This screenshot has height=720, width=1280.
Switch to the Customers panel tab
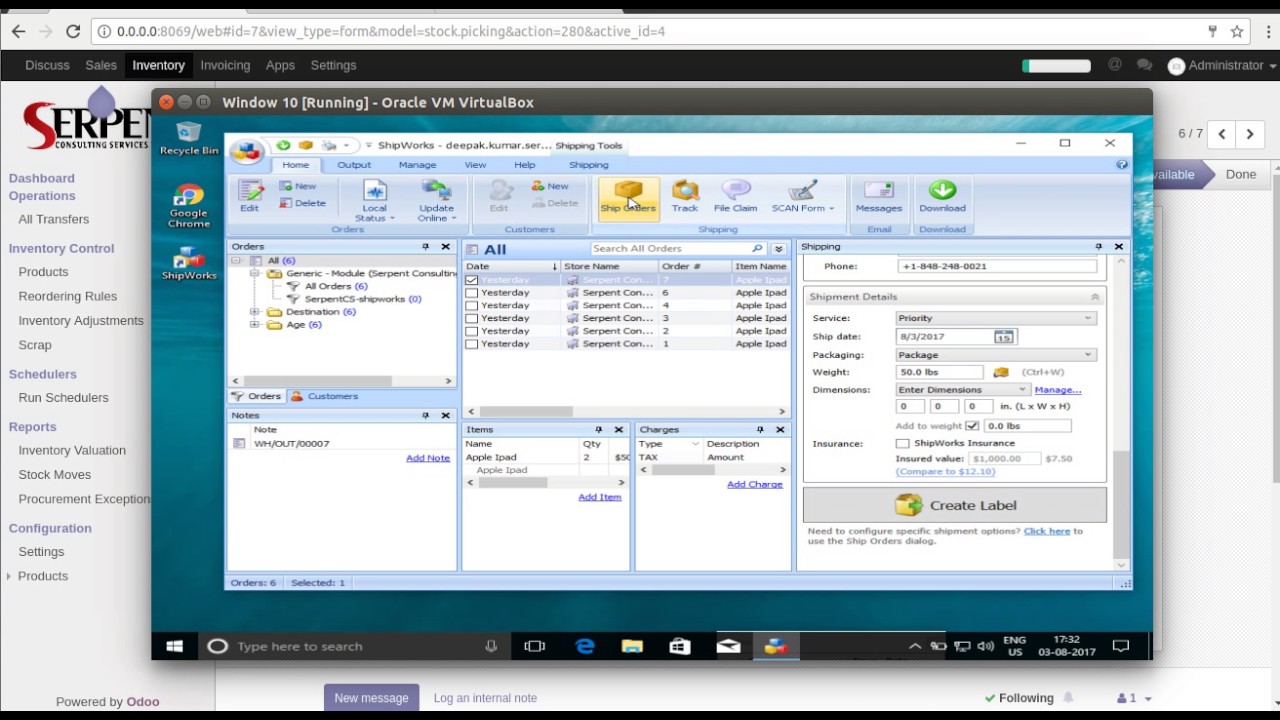pyautogui.click(x=325, y=396)
